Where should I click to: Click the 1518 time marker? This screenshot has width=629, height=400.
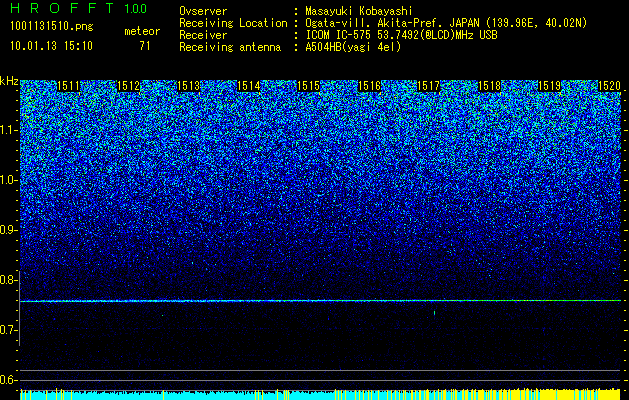coord(489,86)
